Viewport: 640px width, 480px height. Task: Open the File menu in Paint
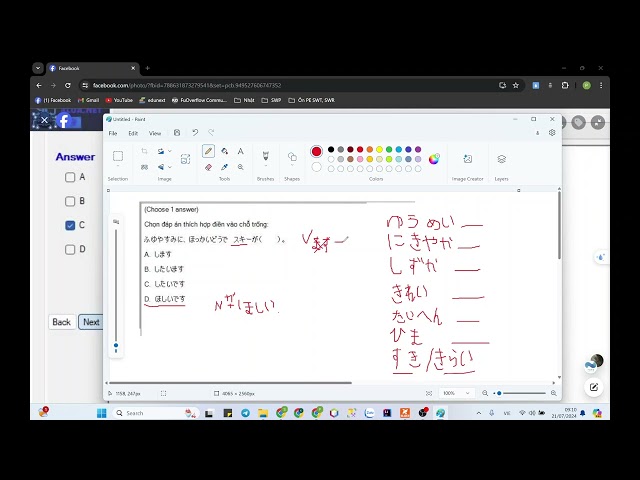(x=113, y=133)
